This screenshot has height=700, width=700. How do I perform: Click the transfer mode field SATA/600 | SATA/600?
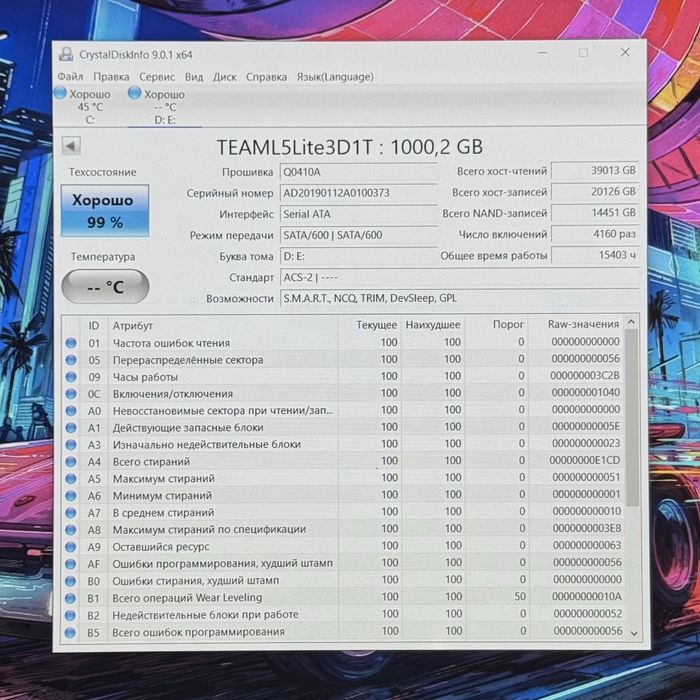358,235
